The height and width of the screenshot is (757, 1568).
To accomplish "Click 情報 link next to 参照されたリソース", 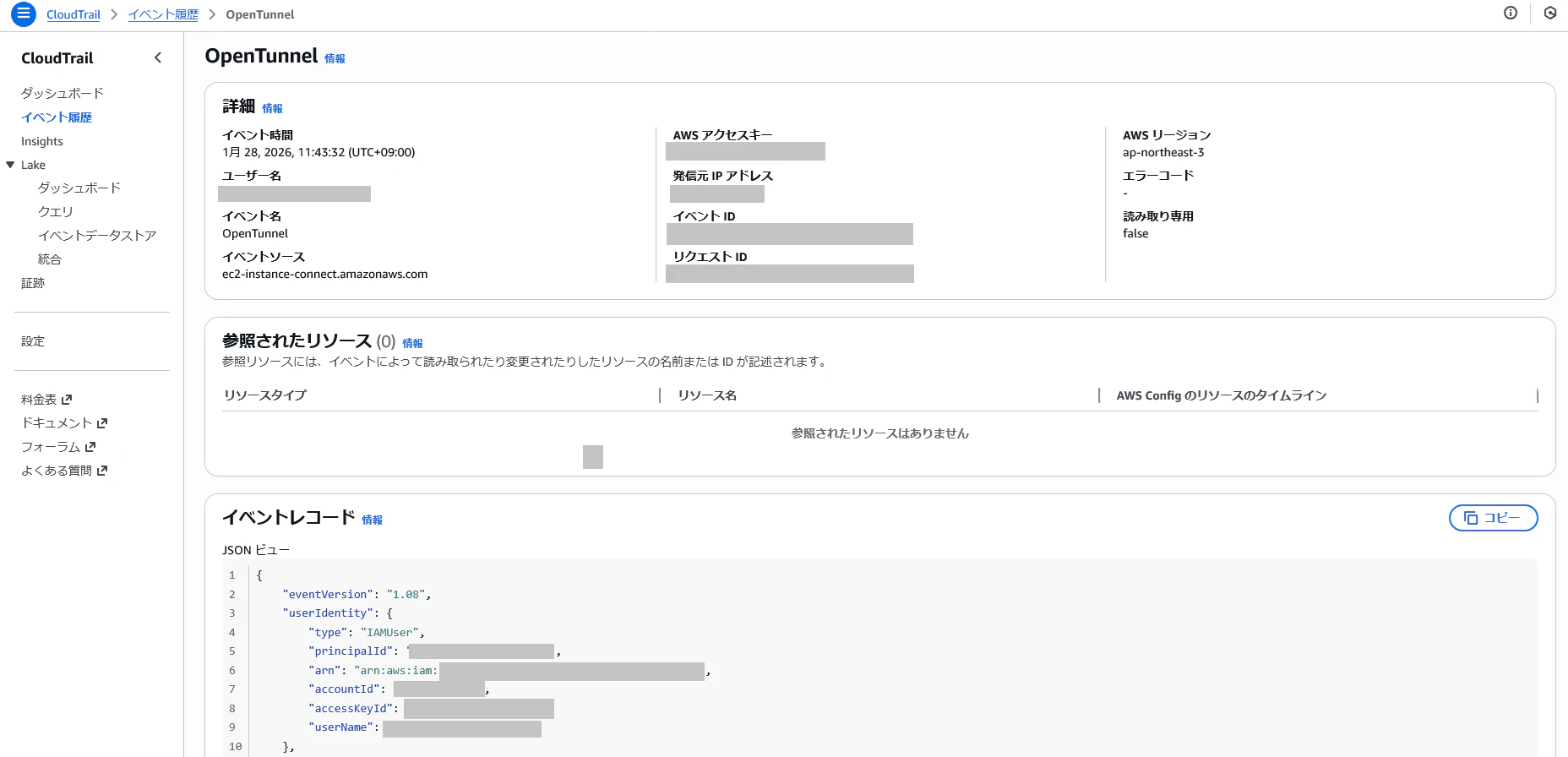I will click(x=412, y=343).
